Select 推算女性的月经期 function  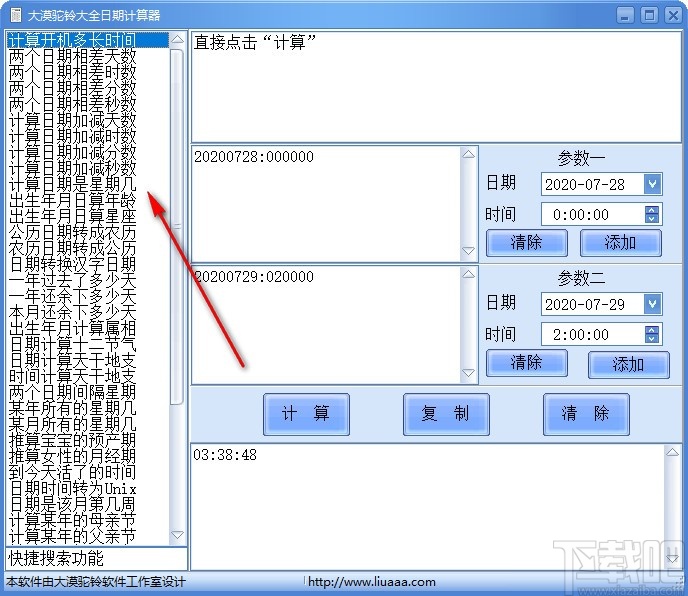click(88, 457)
